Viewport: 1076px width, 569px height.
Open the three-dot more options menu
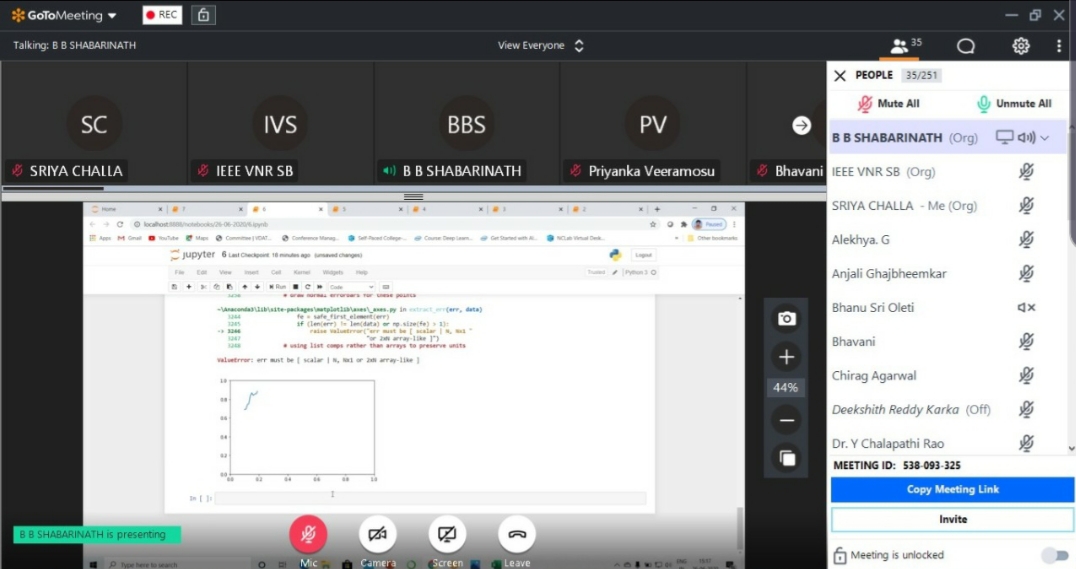point(1058,46)
